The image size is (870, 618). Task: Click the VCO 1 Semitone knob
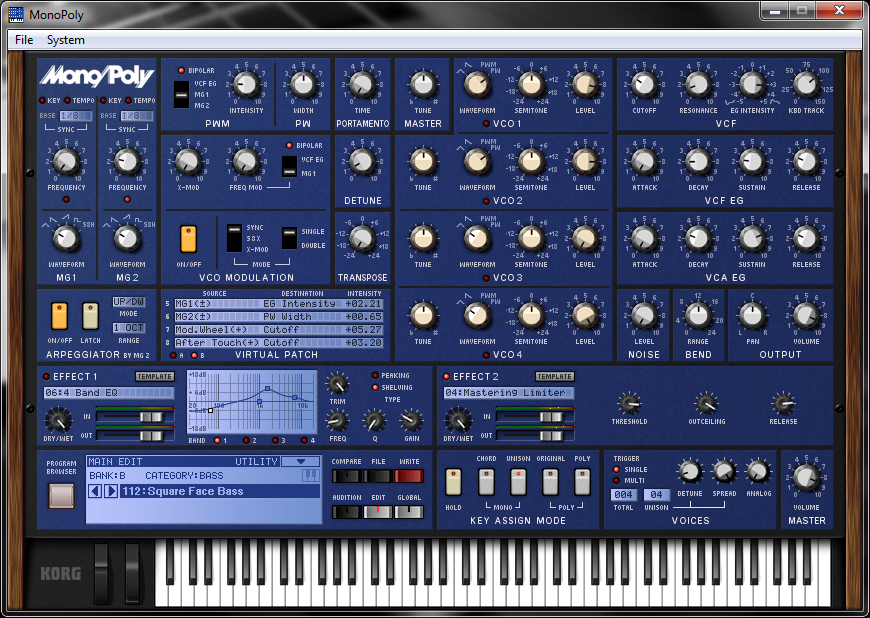[x=531, y=85]
